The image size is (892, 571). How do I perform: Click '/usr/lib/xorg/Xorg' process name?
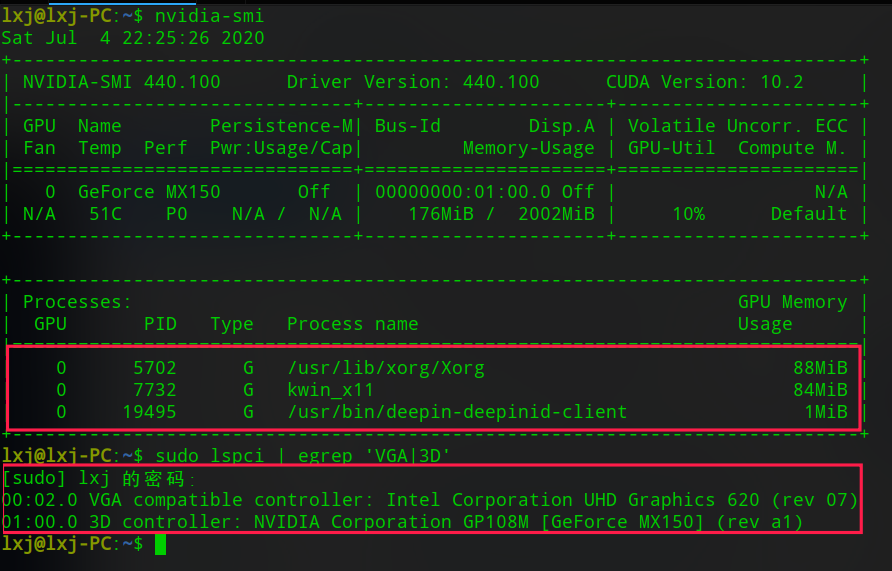386,368
